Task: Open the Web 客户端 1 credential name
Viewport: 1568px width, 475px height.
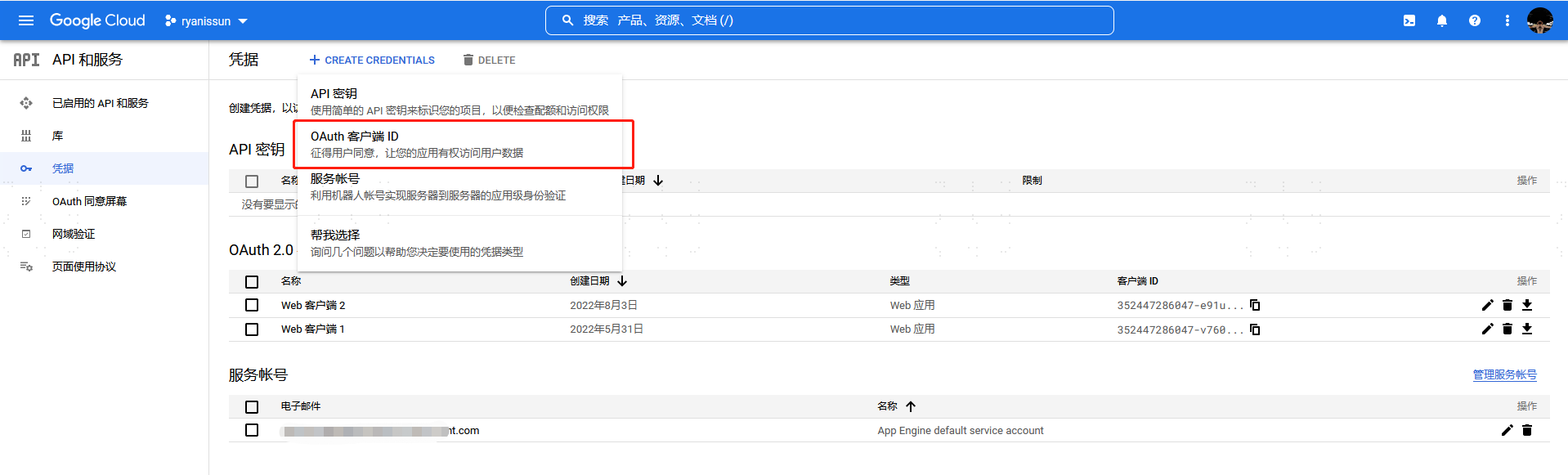Action: click(313, 329)
